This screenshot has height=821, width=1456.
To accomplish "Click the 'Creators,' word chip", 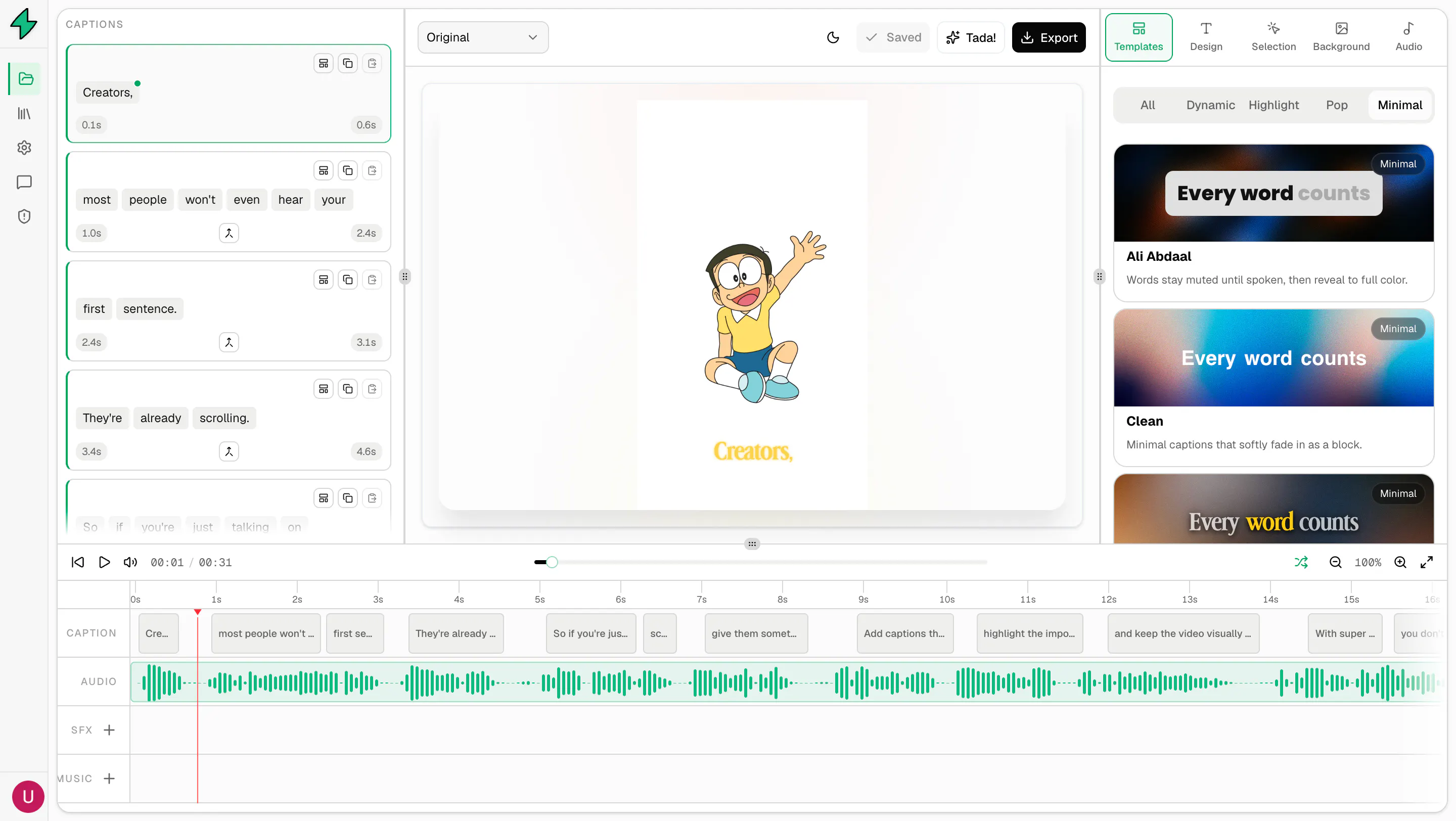I will tap(107, 93).
